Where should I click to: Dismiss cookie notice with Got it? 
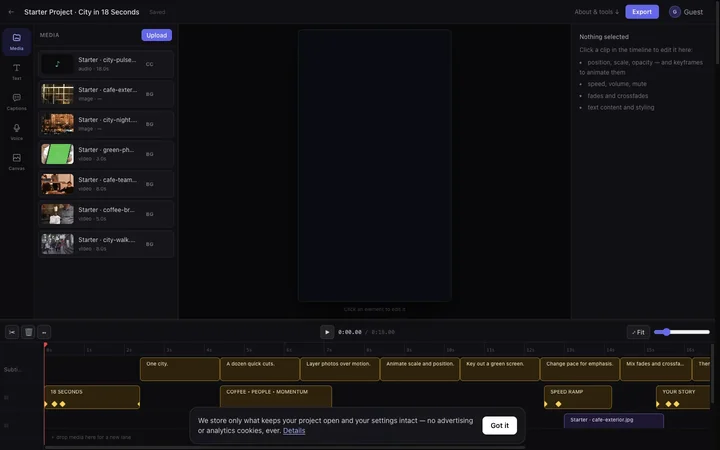point(499,426)
